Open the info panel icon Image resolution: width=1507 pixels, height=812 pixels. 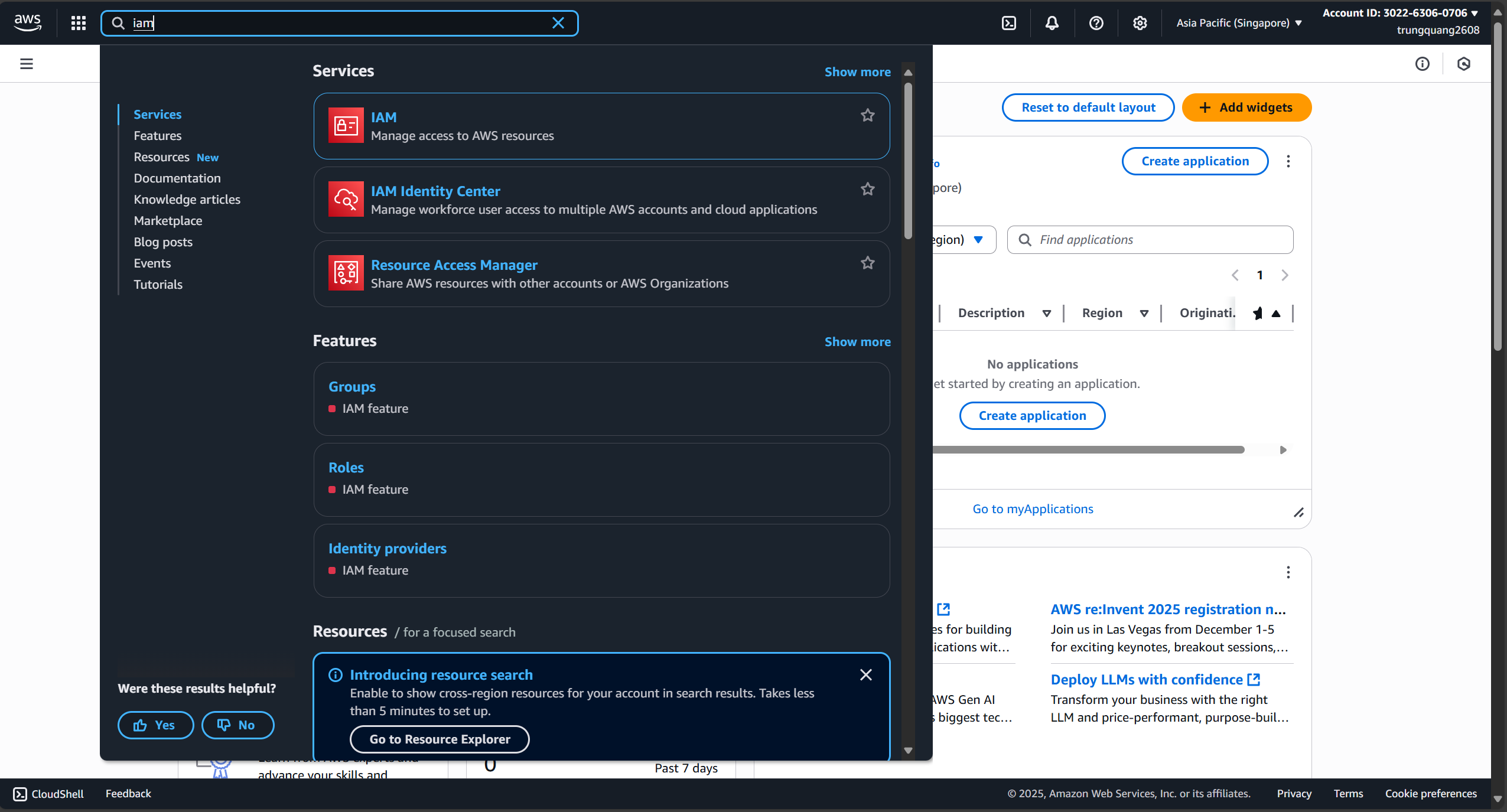pyautogui.click(x=1422, y=64)
